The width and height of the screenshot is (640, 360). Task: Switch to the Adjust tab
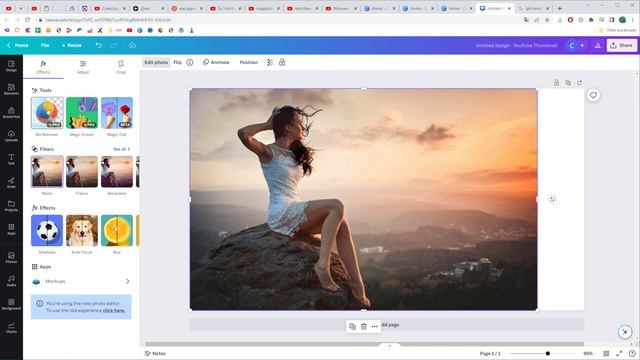(83, 67)
